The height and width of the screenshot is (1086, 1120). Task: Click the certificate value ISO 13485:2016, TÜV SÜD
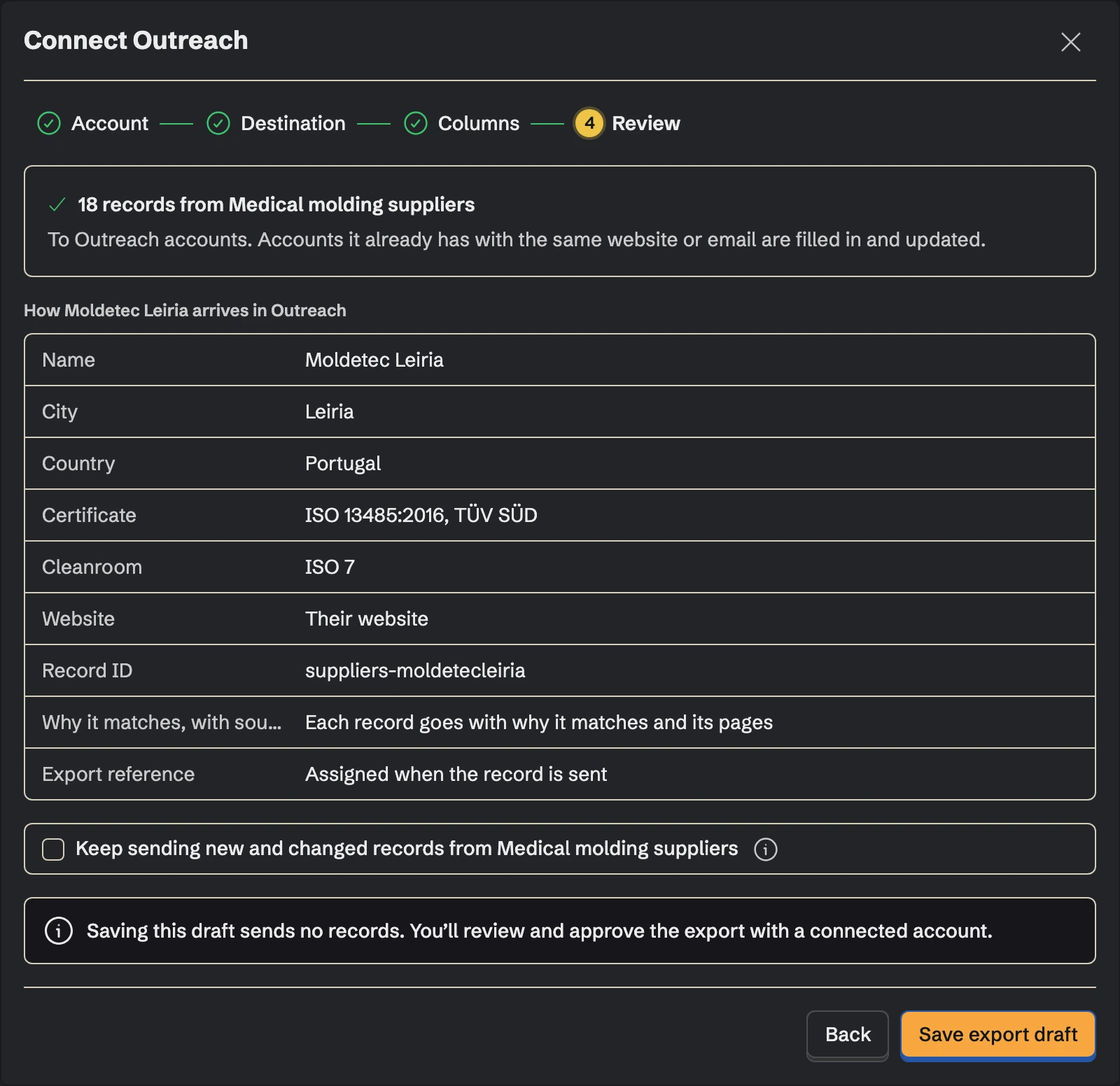[421, 515]
